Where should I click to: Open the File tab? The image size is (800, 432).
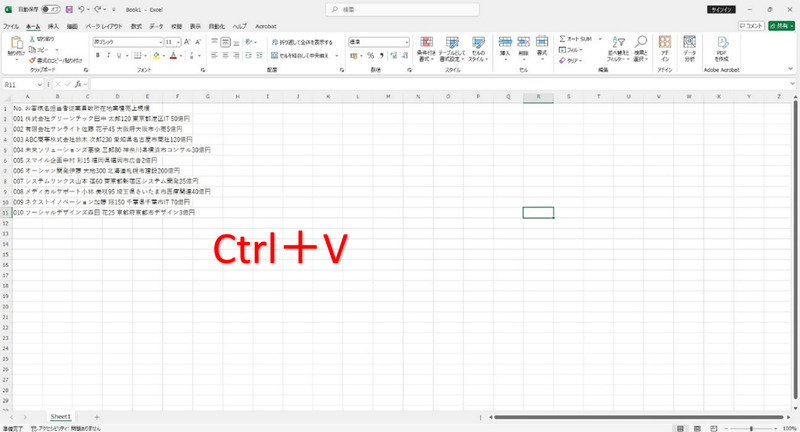point(11,26)
